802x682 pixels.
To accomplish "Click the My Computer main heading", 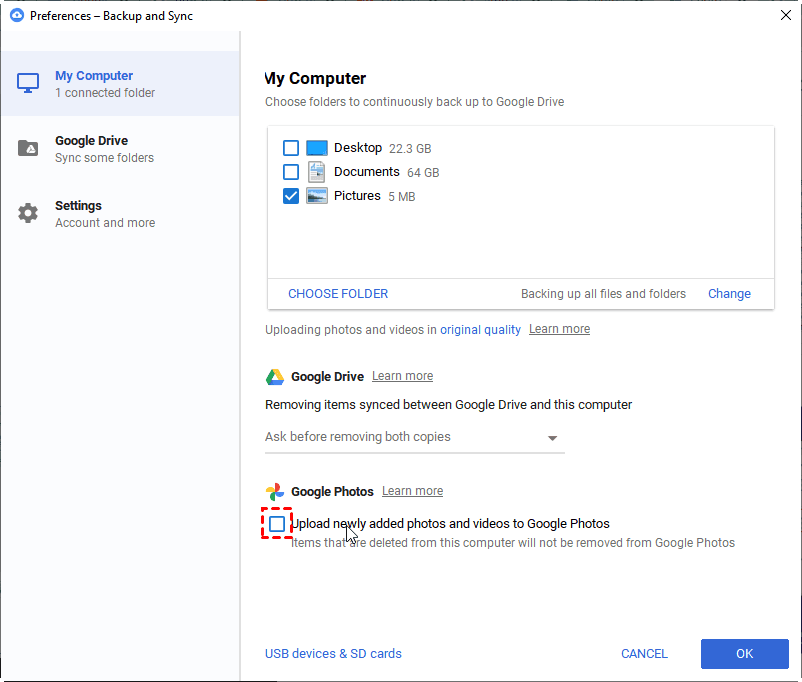I will 316,78.
